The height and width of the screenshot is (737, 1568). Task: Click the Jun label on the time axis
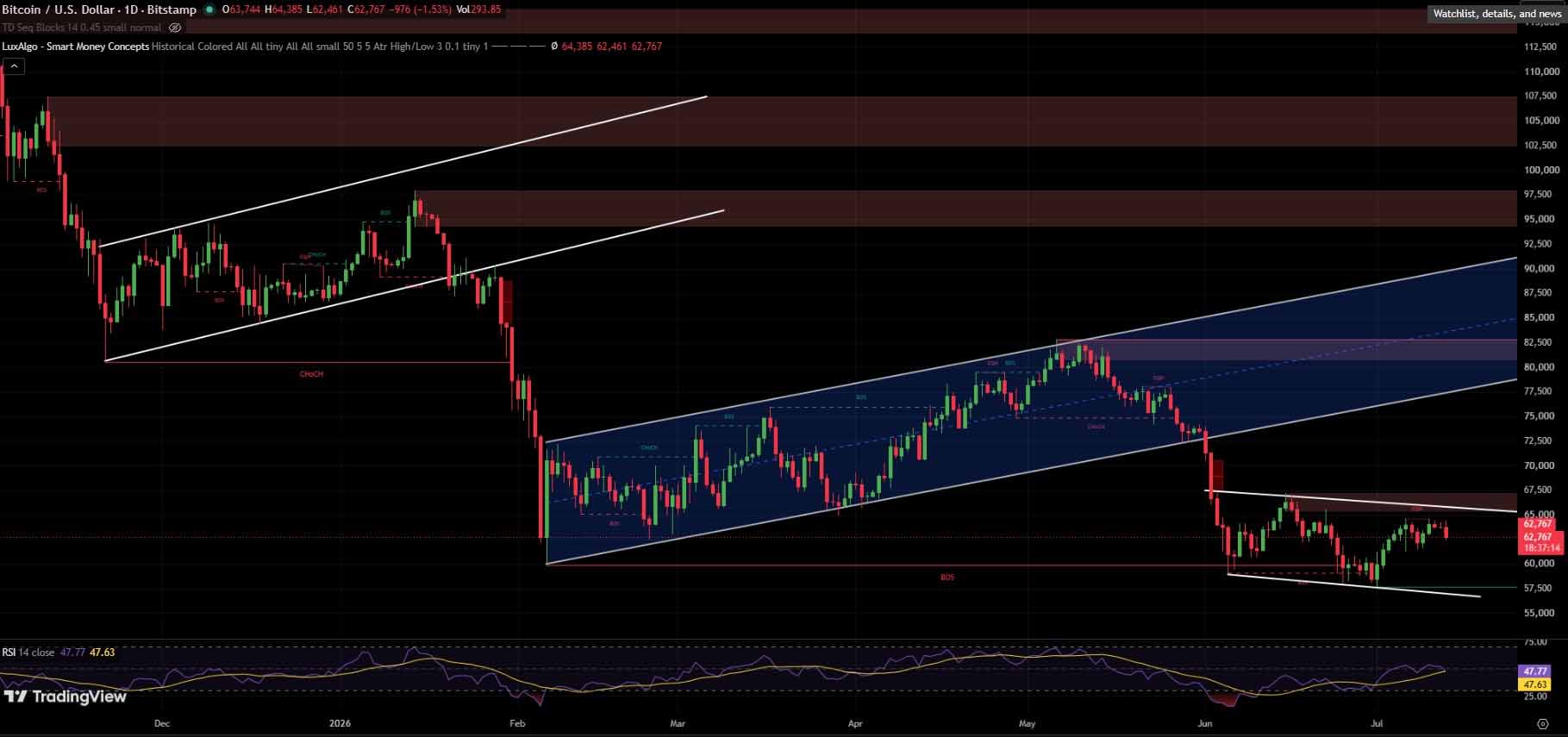click(x=1205, y=724)
